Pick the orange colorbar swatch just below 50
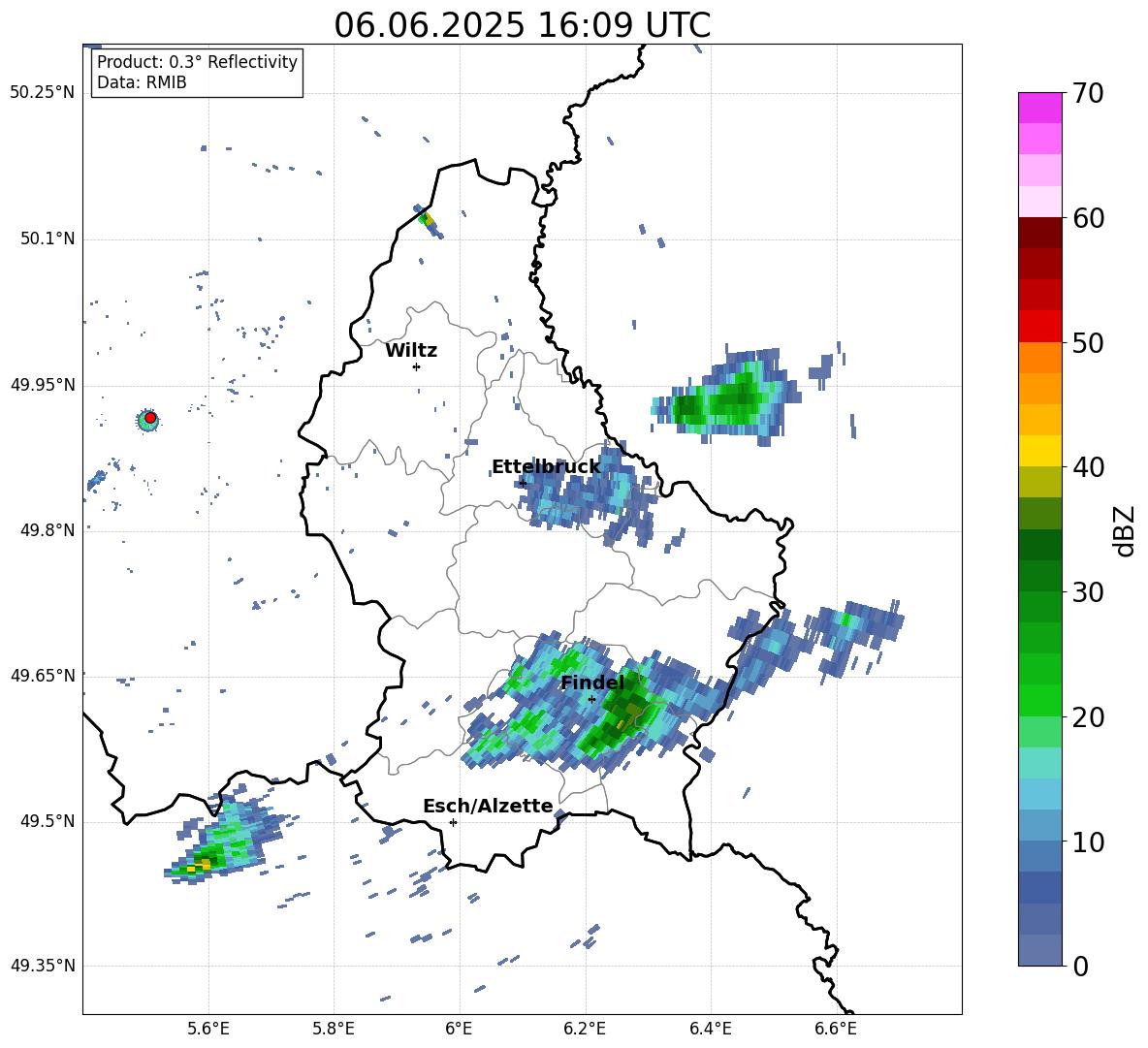This screenshot has width=1148, height=1048. tap(1039, 357)
